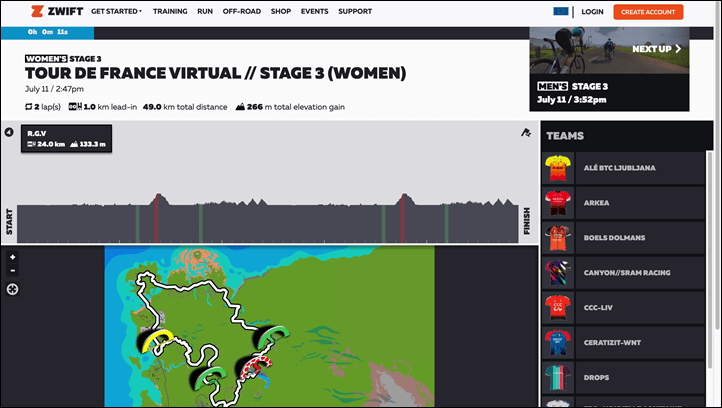Image resolution: width=722 pixels, height=408 pixels.
Task: Click the first red climb marker
Action: click(x=157, y=218)
